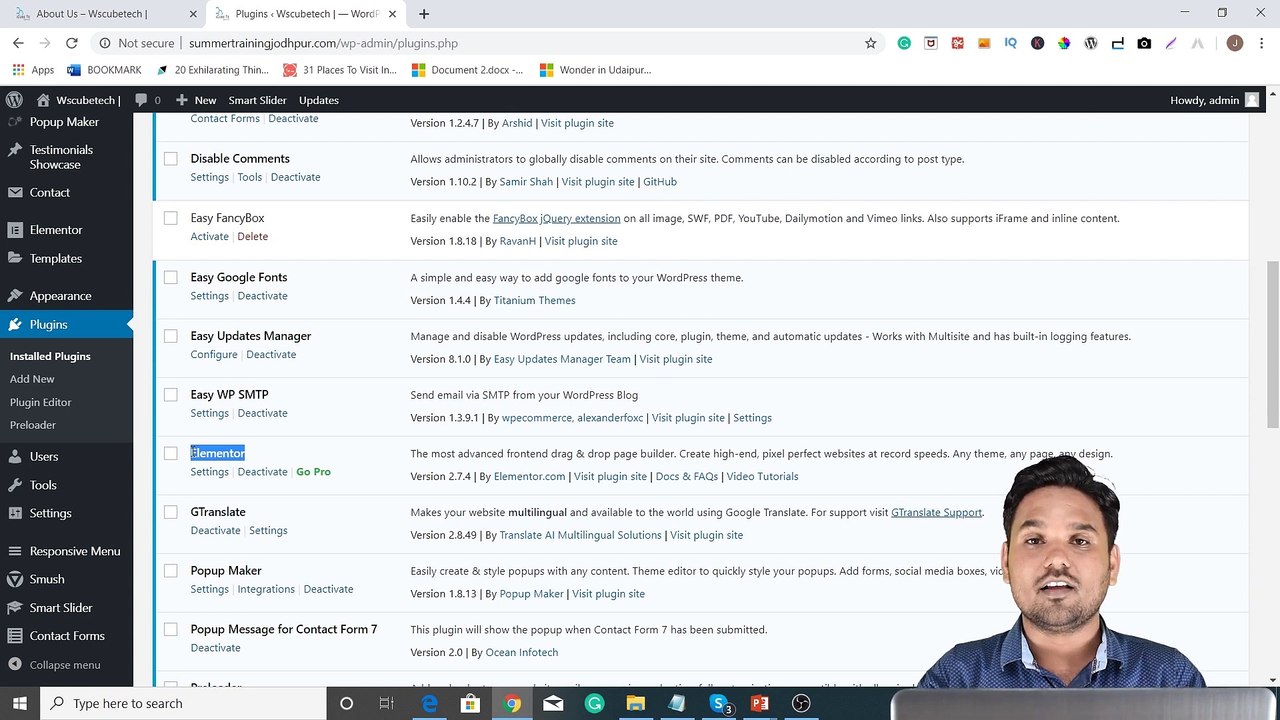Screen dimensions: 1280x720
Task: Click the Smush sidebar icon
Action: 14,579
